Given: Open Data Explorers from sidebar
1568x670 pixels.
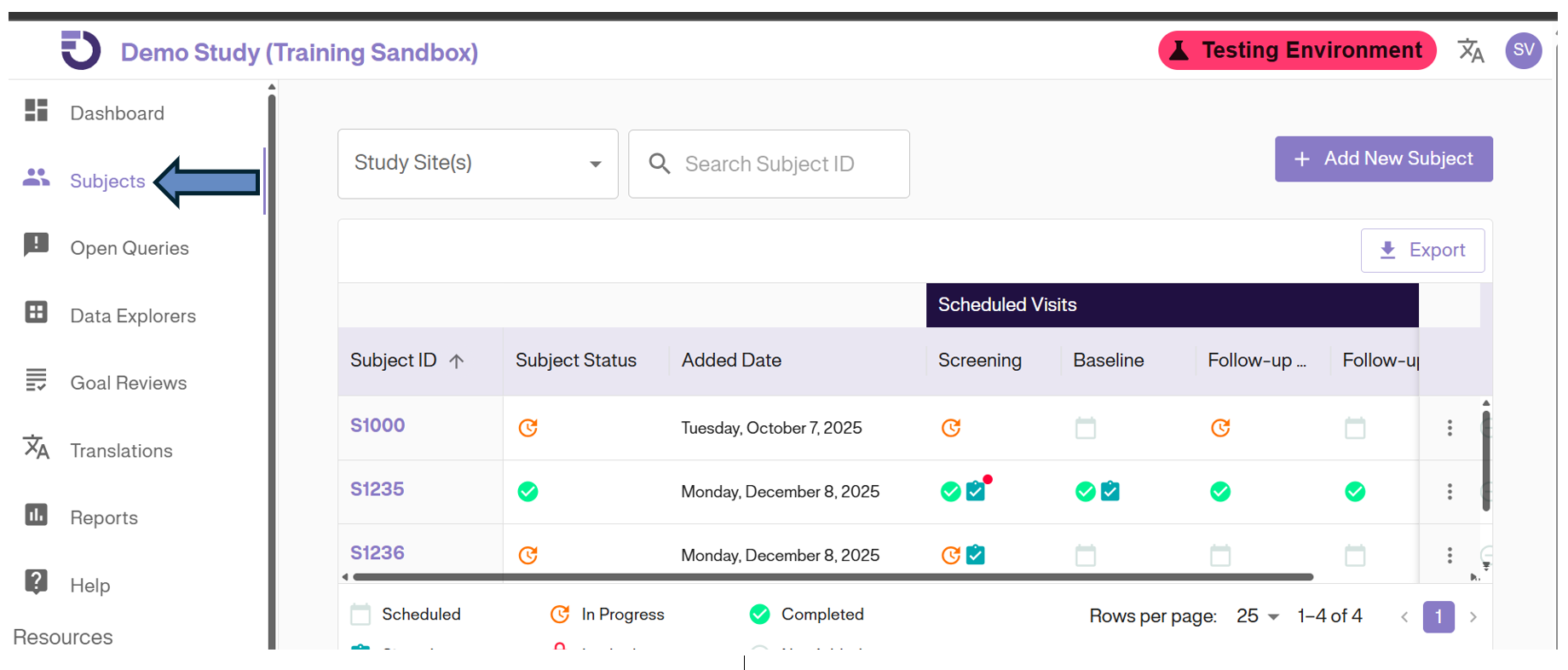Looking at the screenshot, I should coord(132,316).
